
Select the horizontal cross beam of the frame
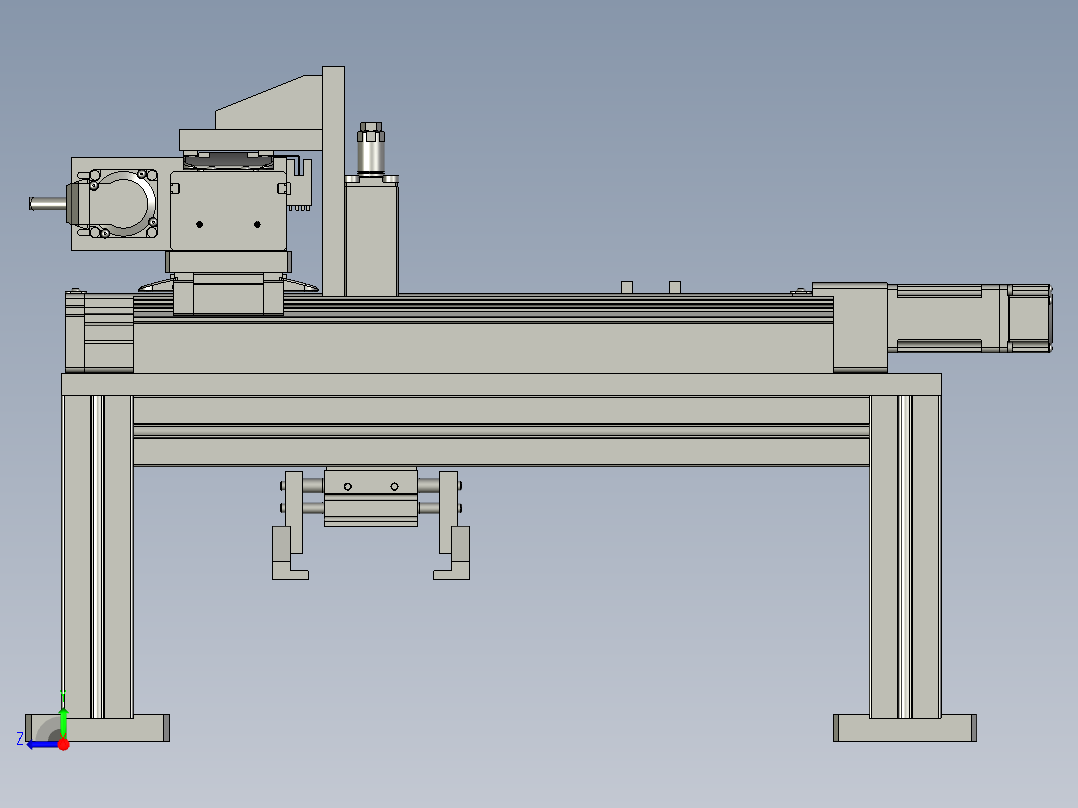[x=501, y=430]
